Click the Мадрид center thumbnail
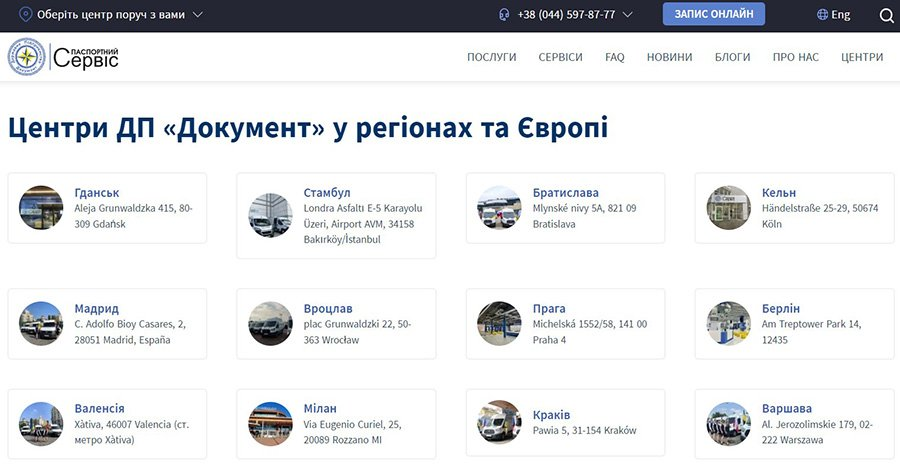Viewport: 900px width, 464px height. coord(41,323)
